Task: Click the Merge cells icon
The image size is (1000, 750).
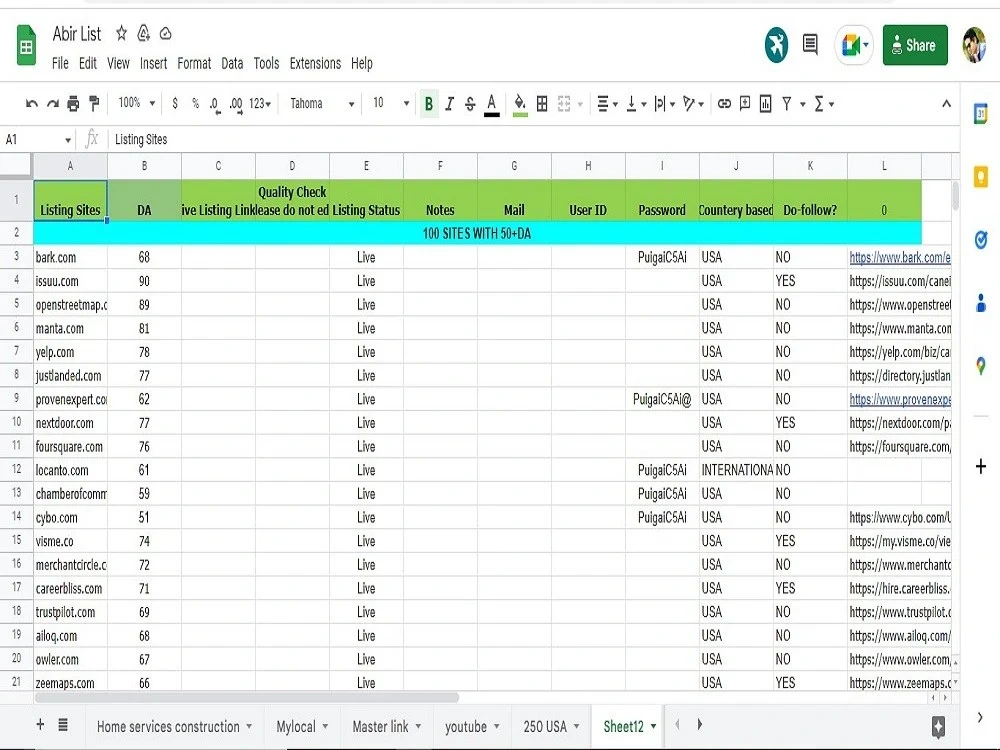Action: [564, 104]
